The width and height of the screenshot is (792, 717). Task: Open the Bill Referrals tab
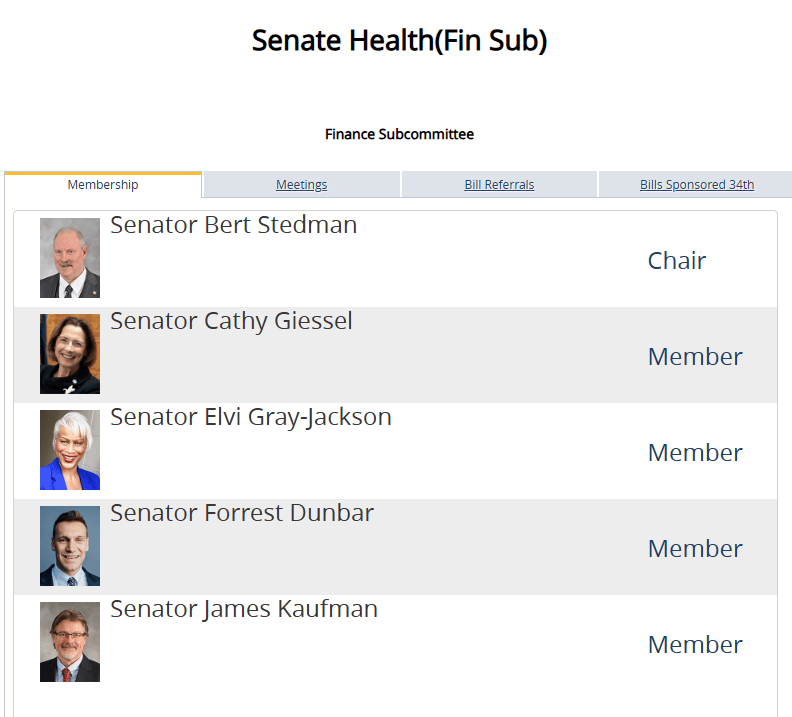point(499,185)
